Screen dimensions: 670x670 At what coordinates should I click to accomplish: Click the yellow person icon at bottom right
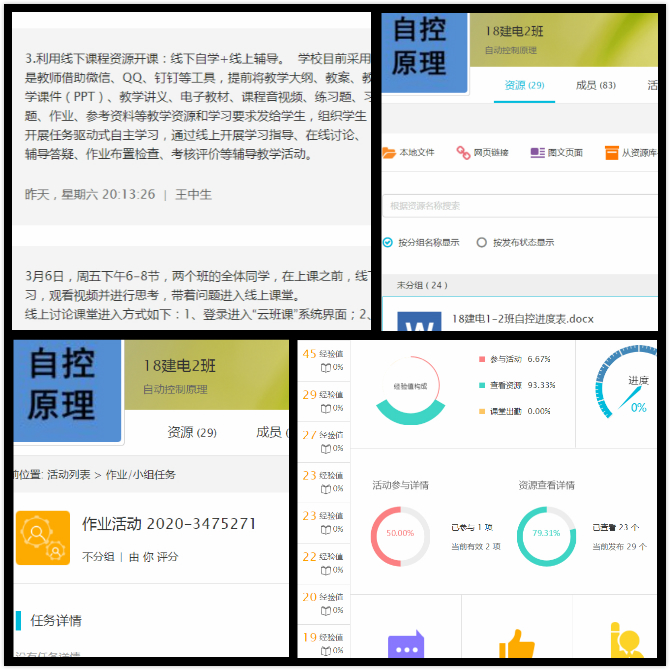coord(626,643)
